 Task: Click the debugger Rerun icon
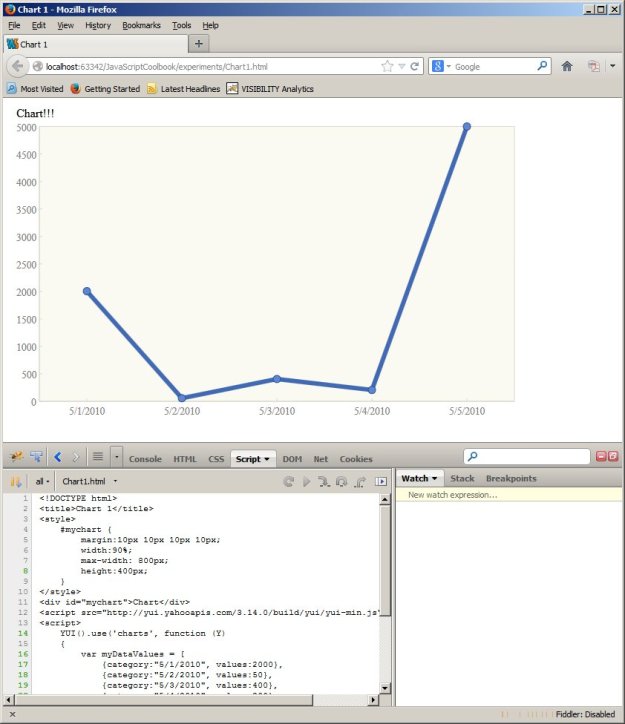pyautogui.click(x=288, y=481)
